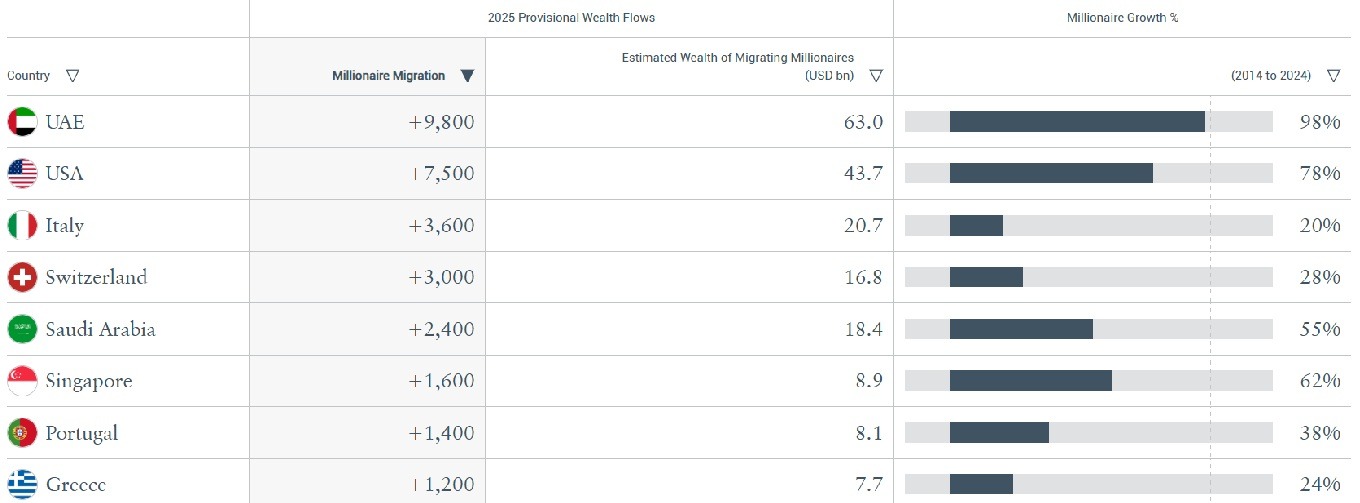Image resolution: width=1360 pixels, height=503 pixels.
Task: Click the UAE flag icon
Action: pyautogui.click(x=22, y=122)
